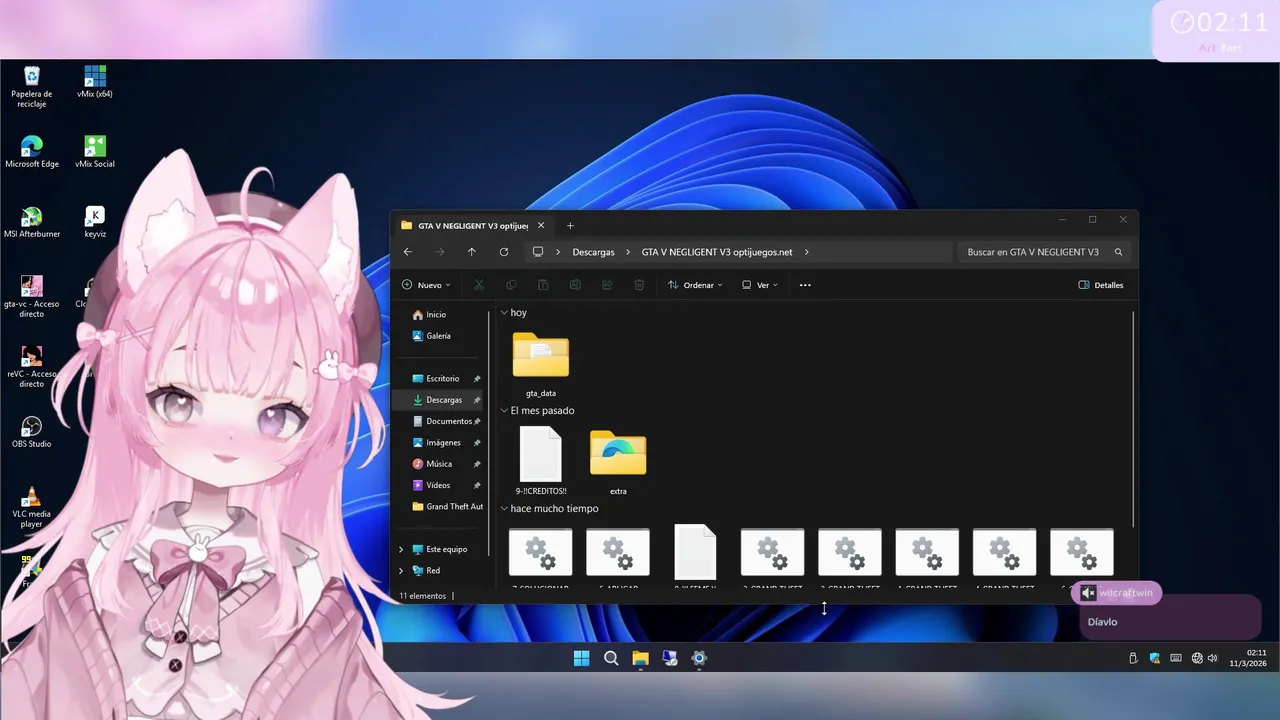
Task: Open gta-vc Acceso directo shortcut
Action: (x=32, y=297)
